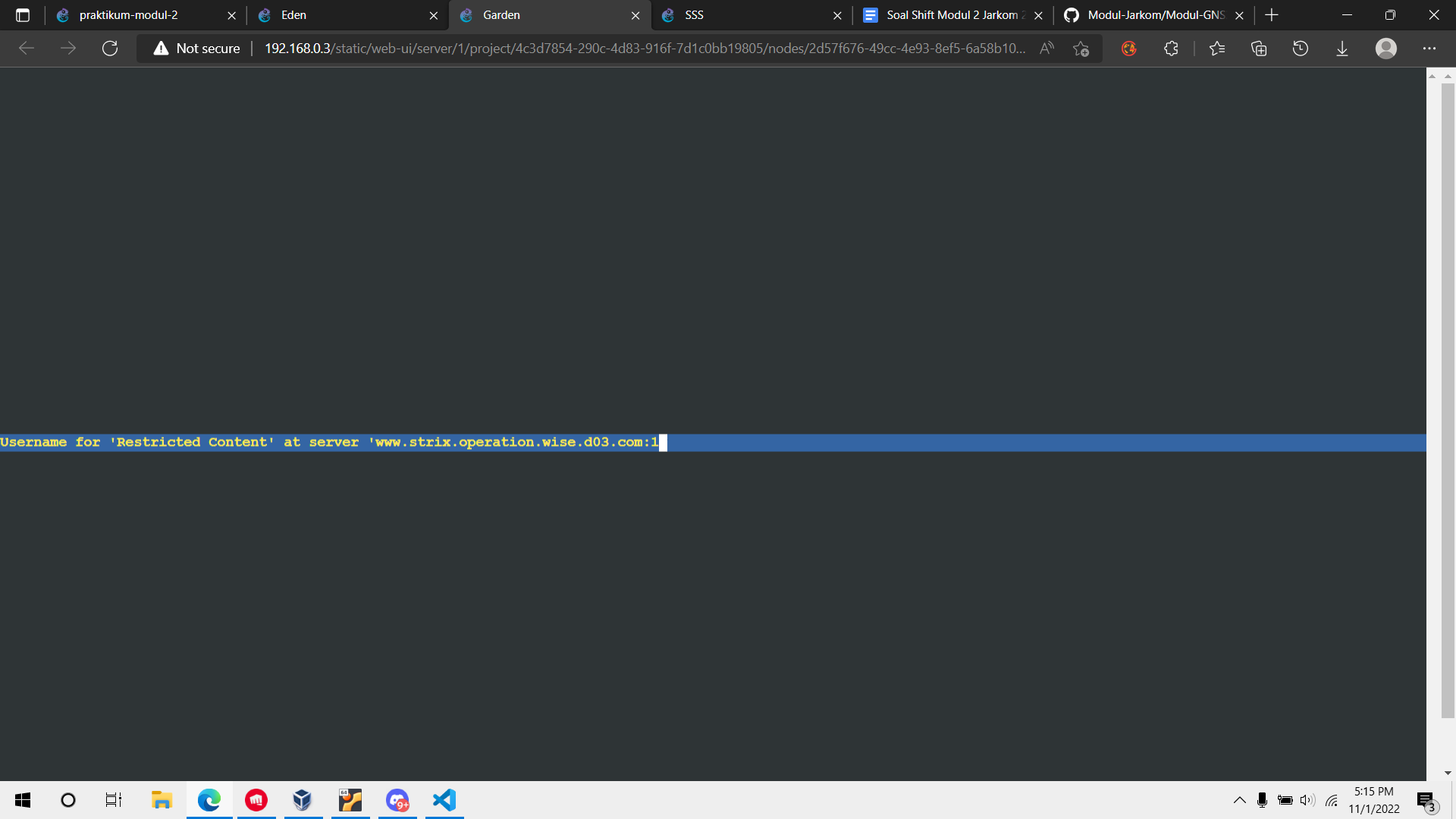The width and height of the screenshot is (1456, 819).
Task: Switch to the praktikum-modul-2 tab
Action: tap(129, 15)
